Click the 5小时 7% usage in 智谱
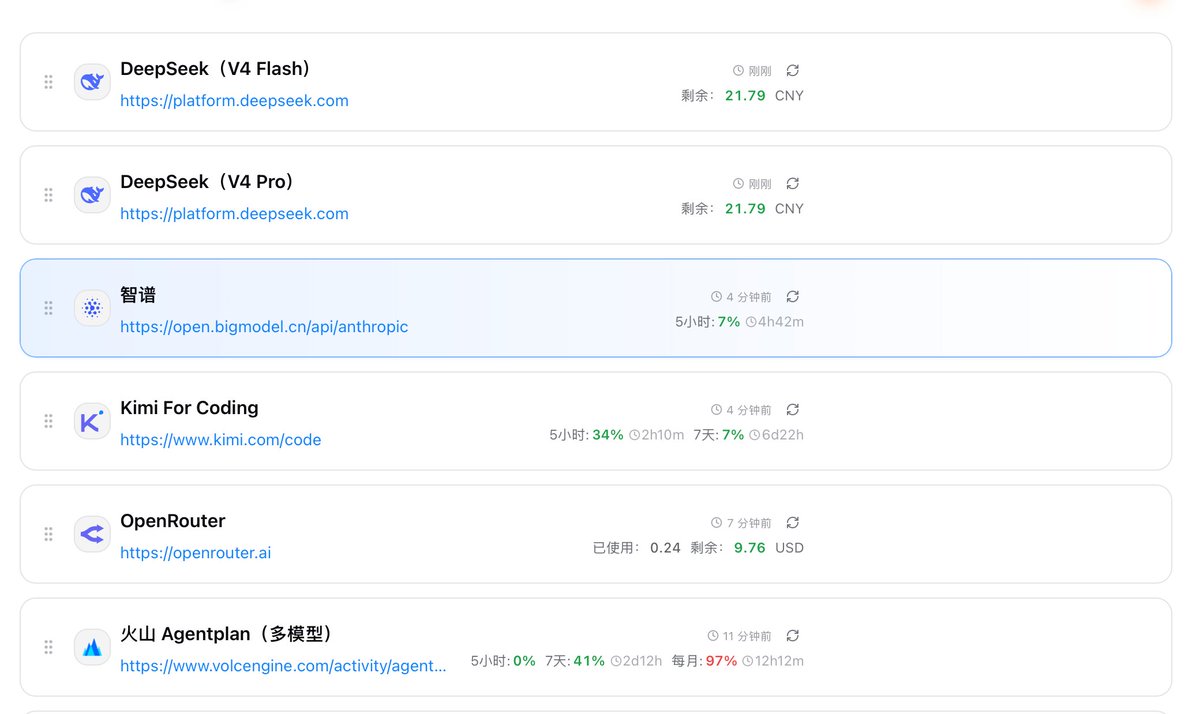The height and width of the screenshot is (714, 1200). [708, 322]
